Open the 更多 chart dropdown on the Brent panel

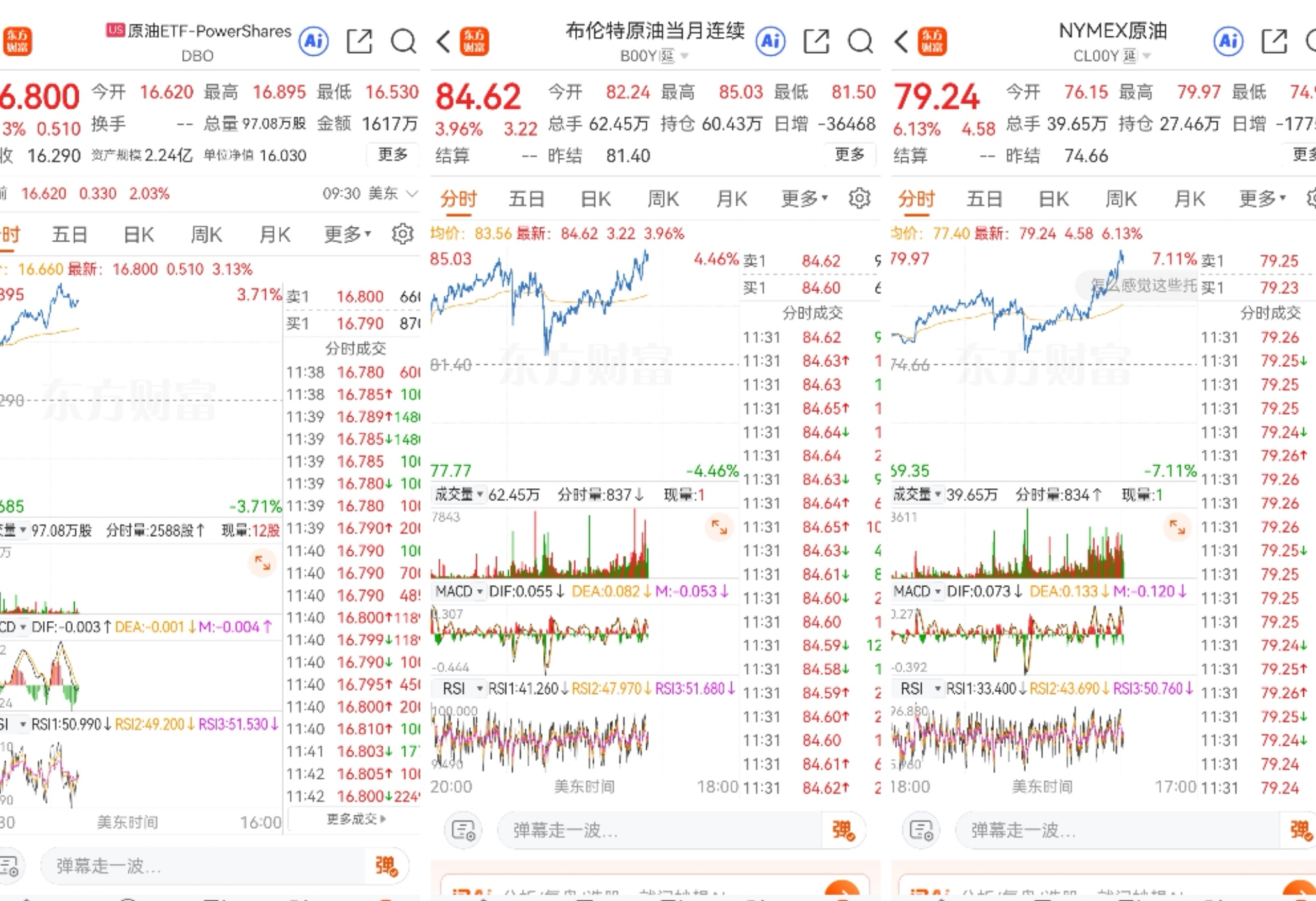click(804, 199)
